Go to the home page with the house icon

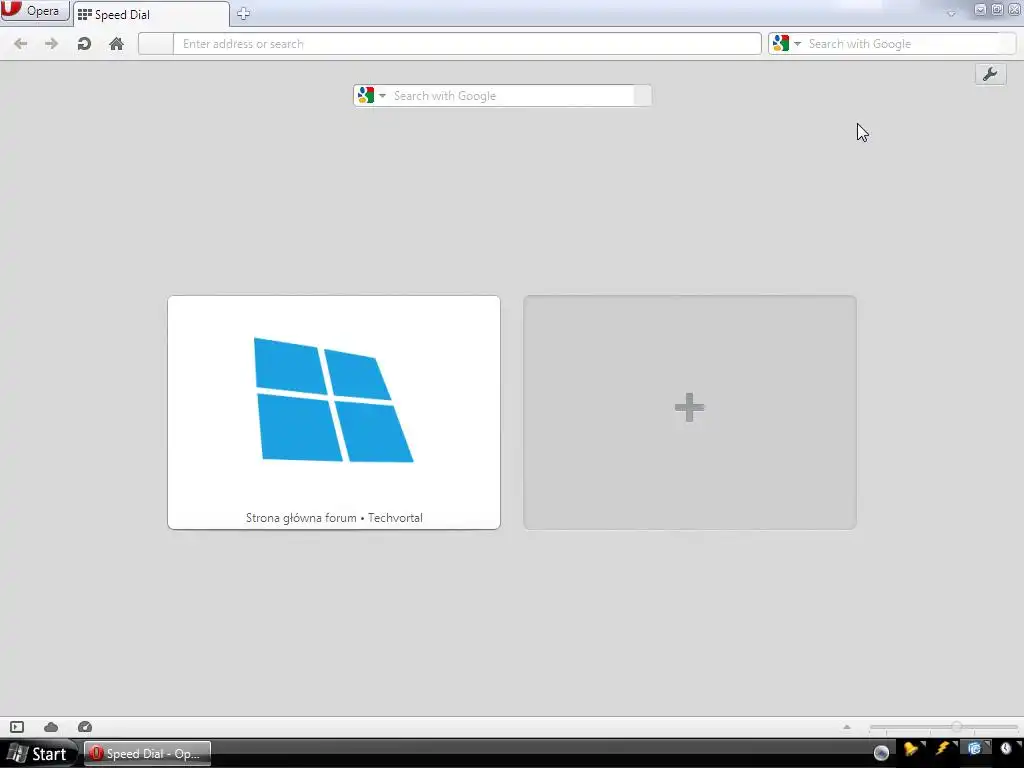[x=116, y=44]
